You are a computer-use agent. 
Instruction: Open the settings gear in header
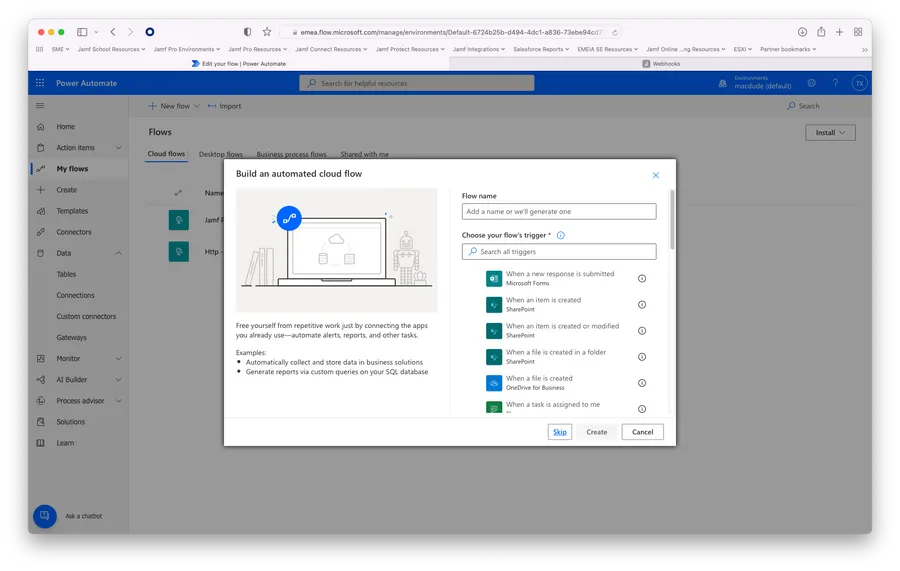click(x=811, y=83)
